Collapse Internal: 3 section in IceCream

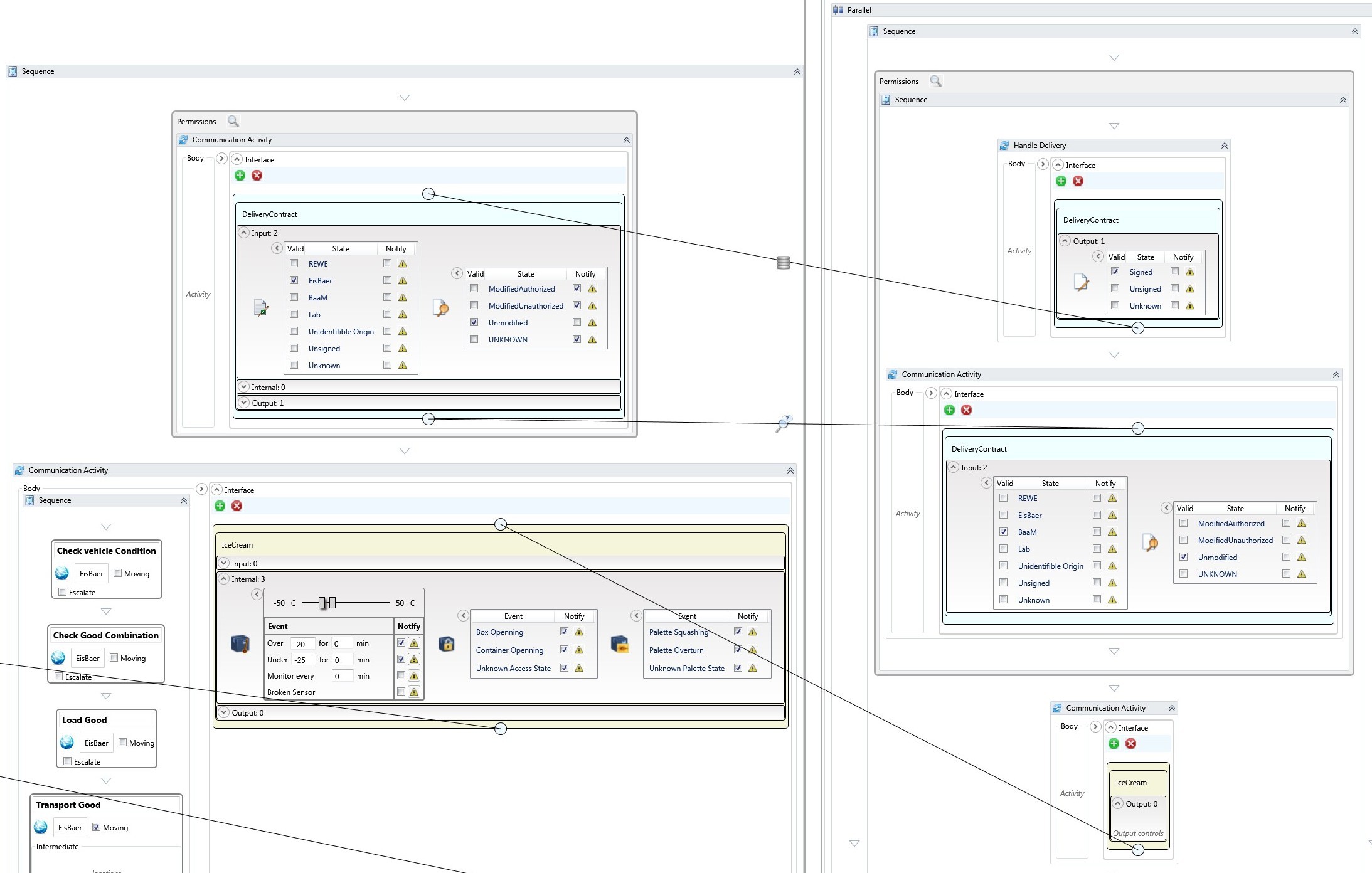point(224,579)
